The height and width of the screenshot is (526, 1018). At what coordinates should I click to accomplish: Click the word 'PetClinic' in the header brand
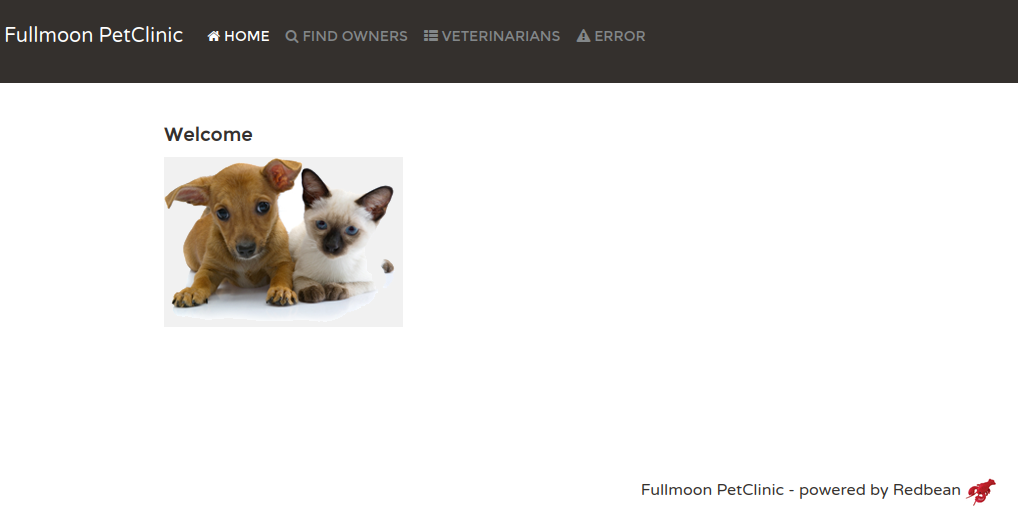tap(141, 35)
